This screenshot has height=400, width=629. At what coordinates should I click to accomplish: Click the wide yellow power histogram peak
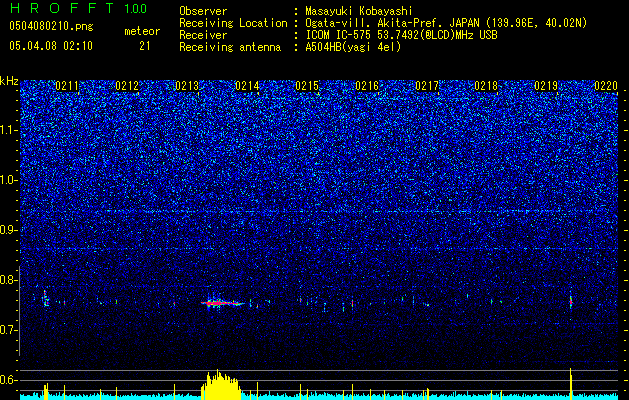[221, 385]
